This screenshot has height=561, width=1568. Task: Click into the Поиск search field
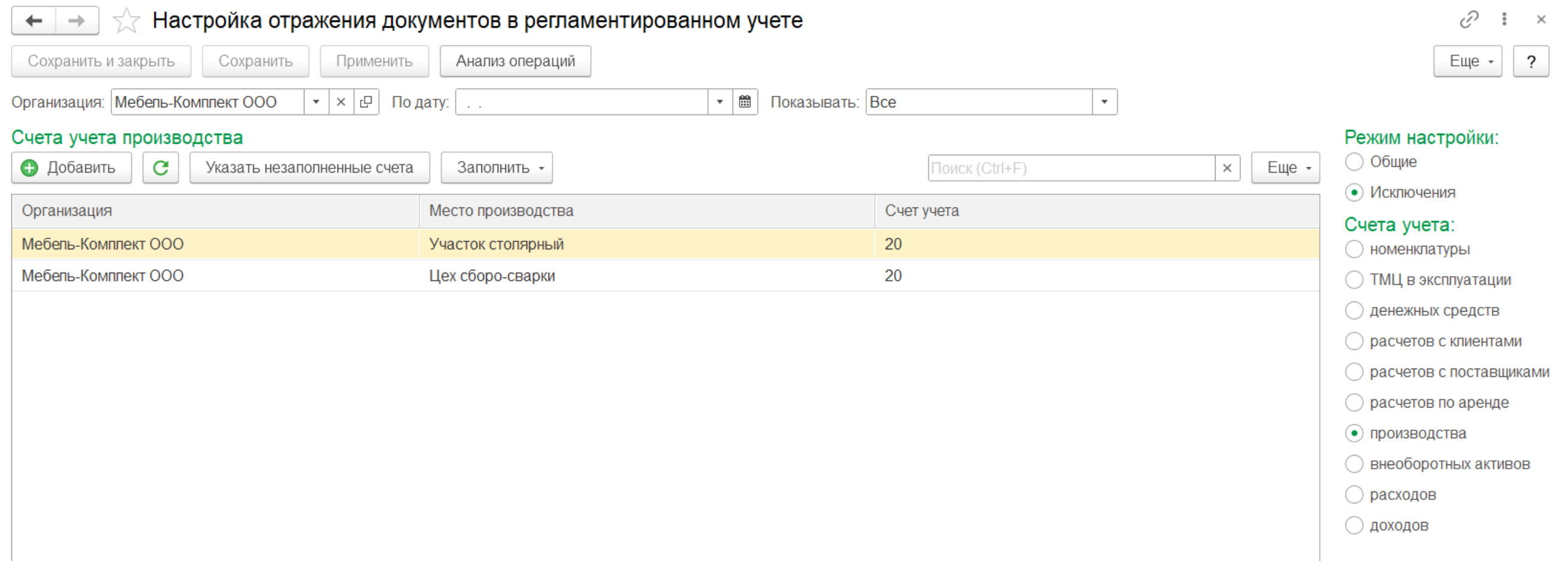[x=1070, y=168]
